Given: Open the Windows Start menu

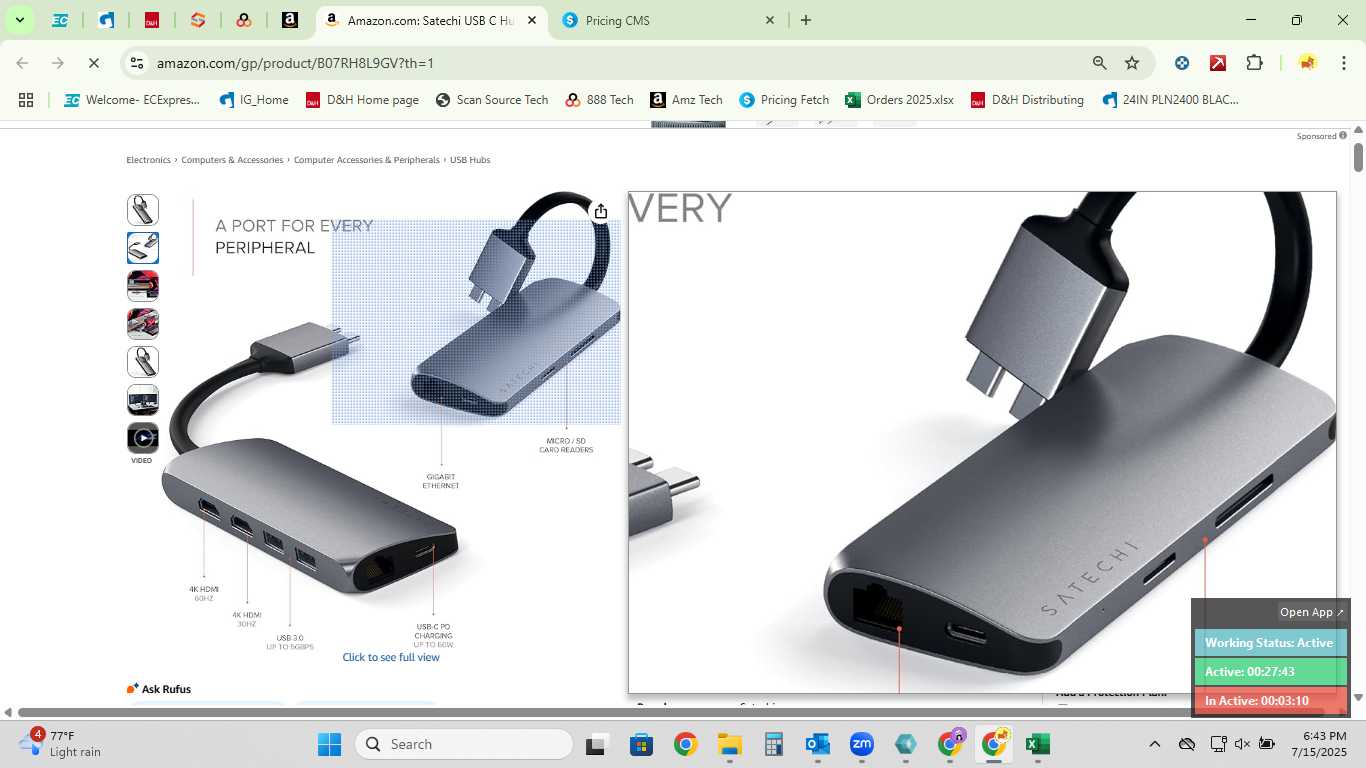Looking at the screenshot, I should tap(329, 744).
